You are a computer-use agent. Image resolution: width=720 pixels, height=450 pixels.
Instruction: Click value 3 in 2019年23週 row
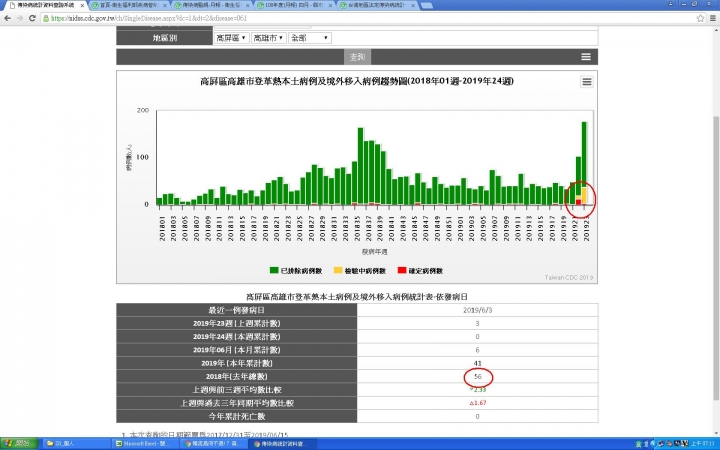click(478, 323)
